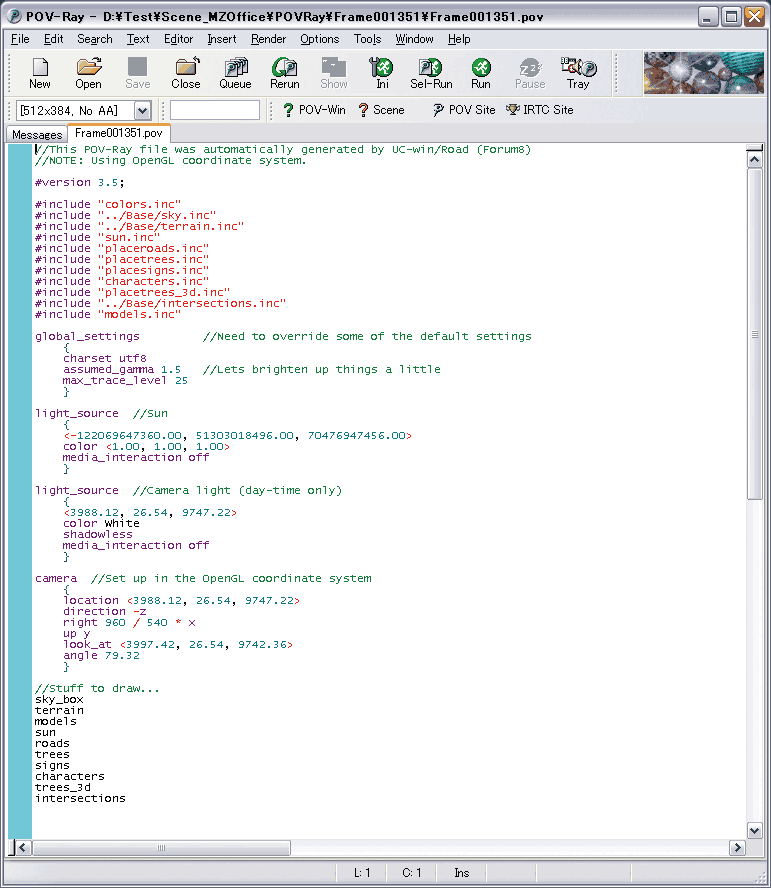Open the Editor menu
Image resolution: width=771 pixels, height=888 pixels.
(178, 39)
